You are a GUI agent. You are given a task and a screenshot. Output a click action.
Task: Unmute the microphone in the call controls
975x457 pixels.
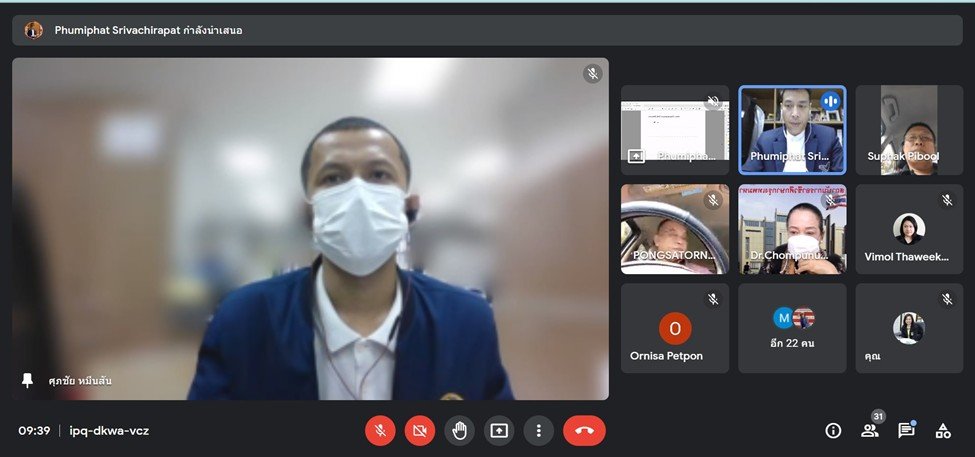[x=380, y=430]
